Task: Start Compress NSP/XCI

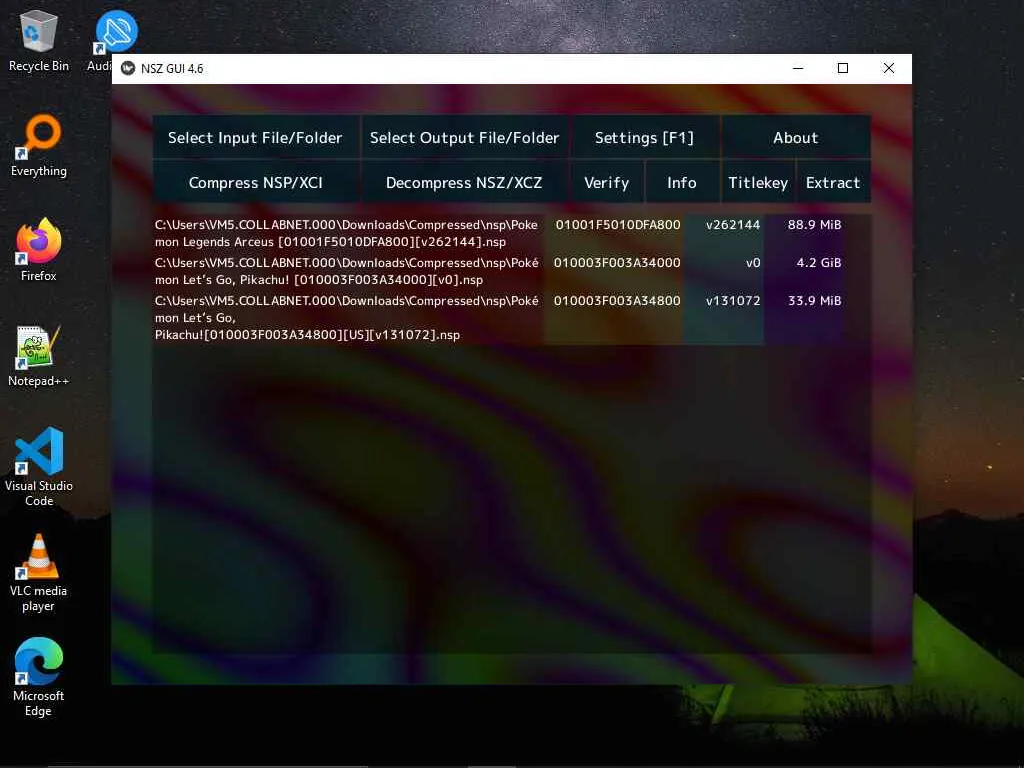Action: pos(255,183)
